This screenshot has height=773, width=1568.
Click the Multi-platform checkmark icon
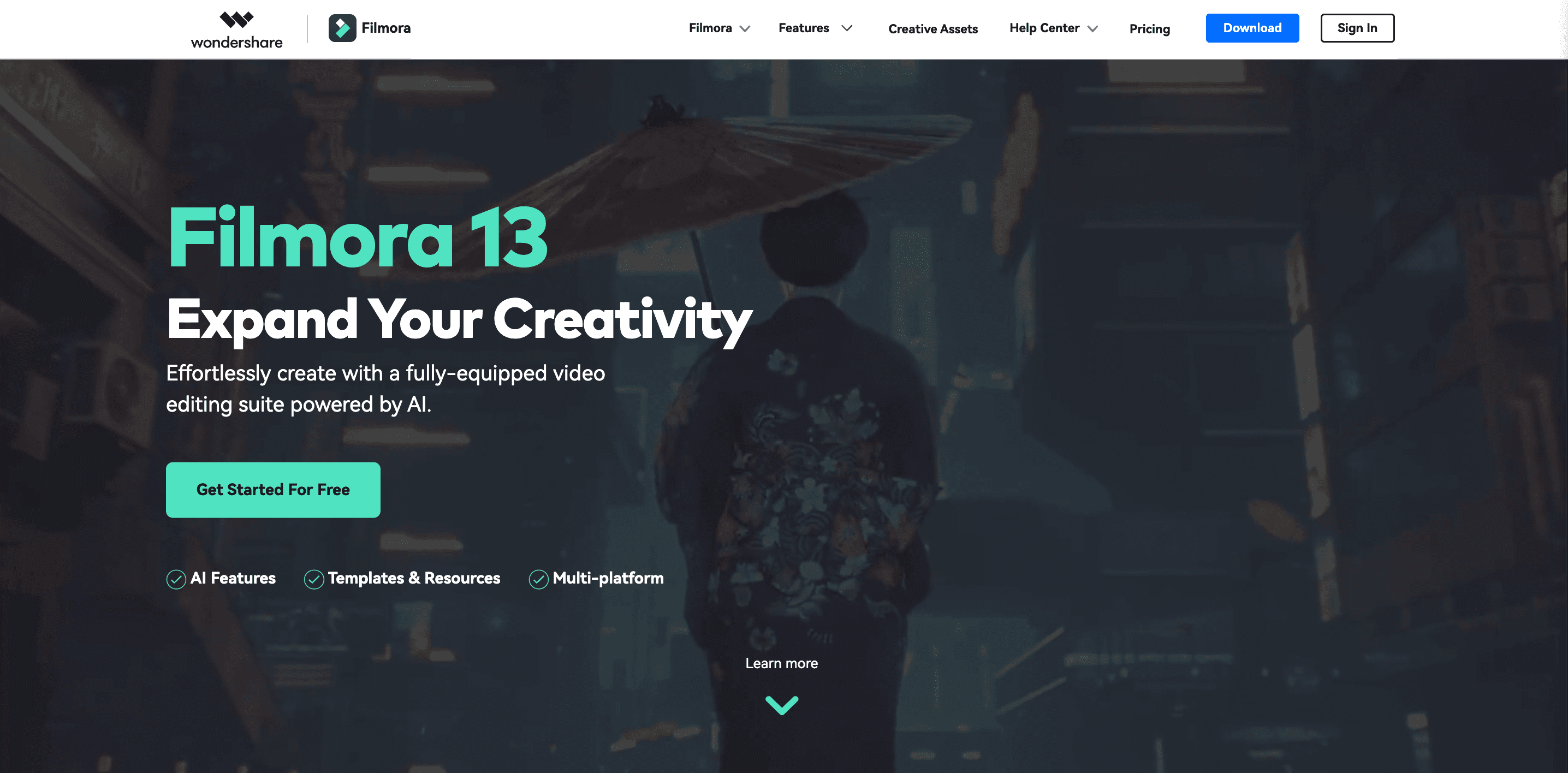tap(538, 578)
